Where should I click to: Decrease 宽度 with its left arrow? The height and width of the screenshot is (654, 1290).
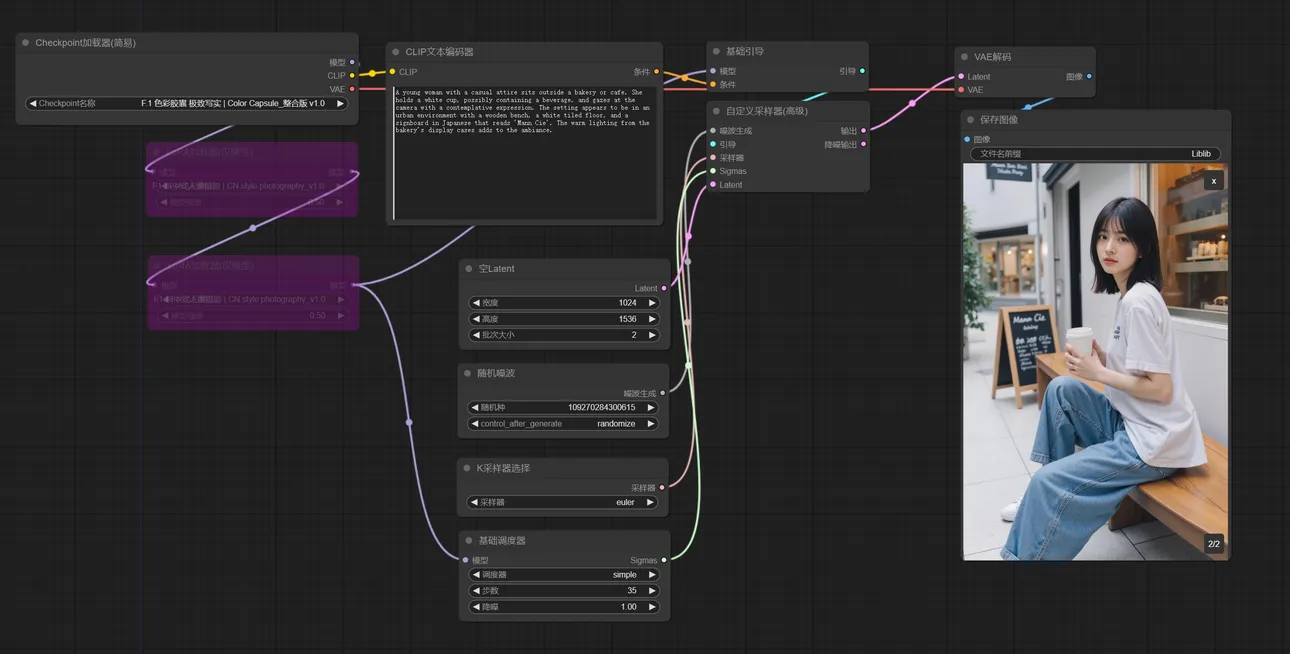coord(476,303)
